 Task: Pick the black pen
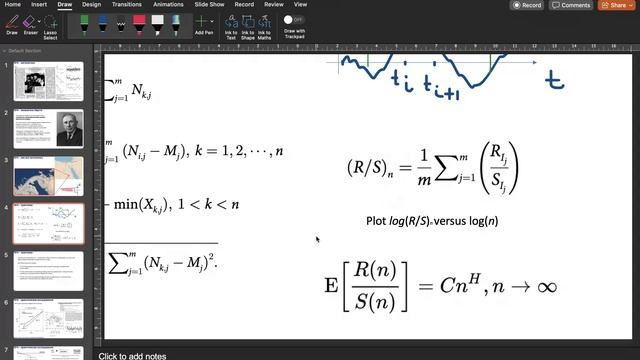(x=121, y=25)
